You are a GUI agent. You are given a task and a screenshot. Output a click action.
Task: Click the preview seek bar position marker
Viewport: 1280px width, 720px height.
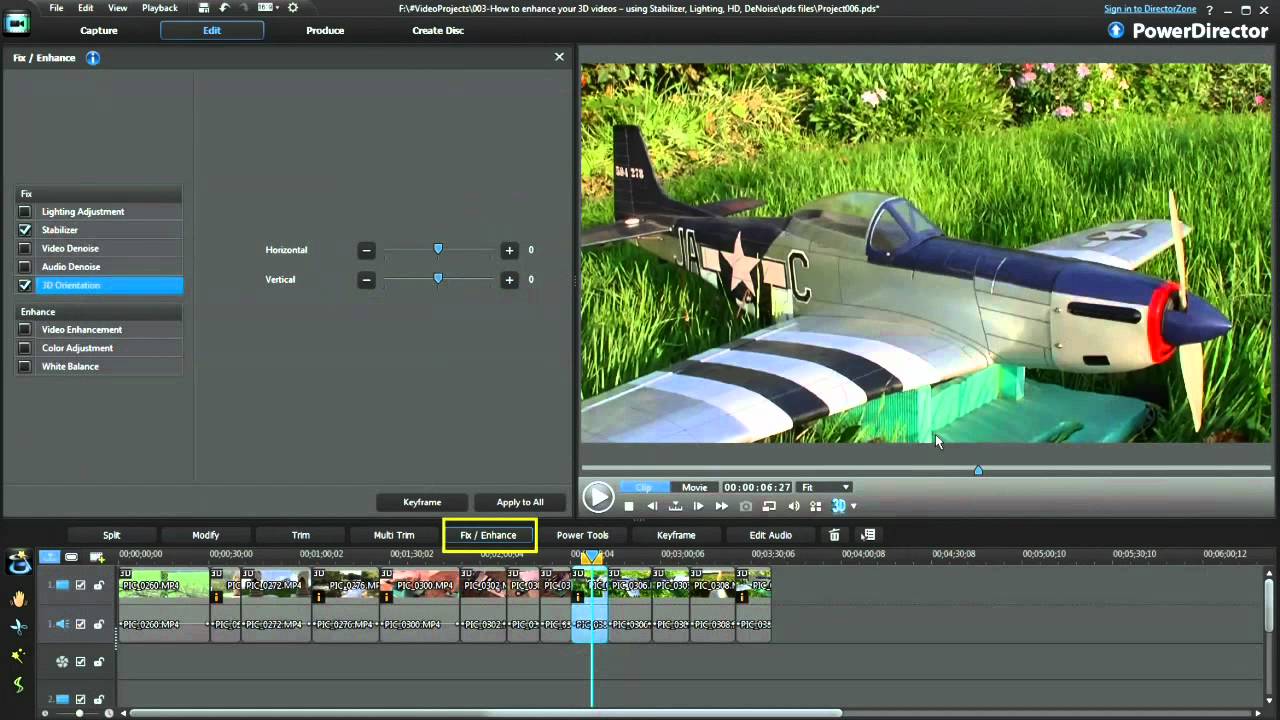pyautogui.click(x=978, y=470)
